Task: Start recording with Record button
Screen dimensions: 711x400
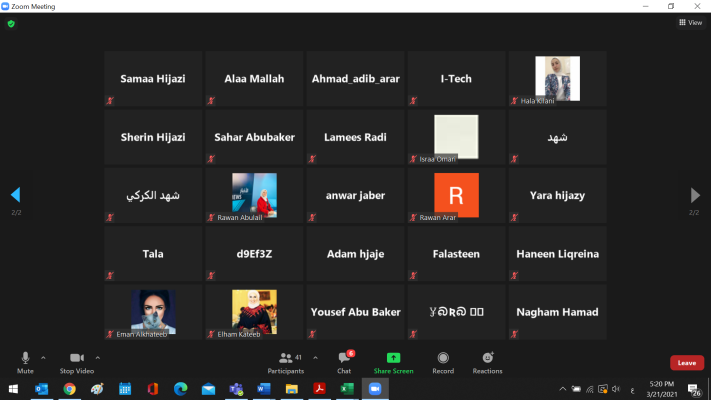Action: tap(443, 360)
